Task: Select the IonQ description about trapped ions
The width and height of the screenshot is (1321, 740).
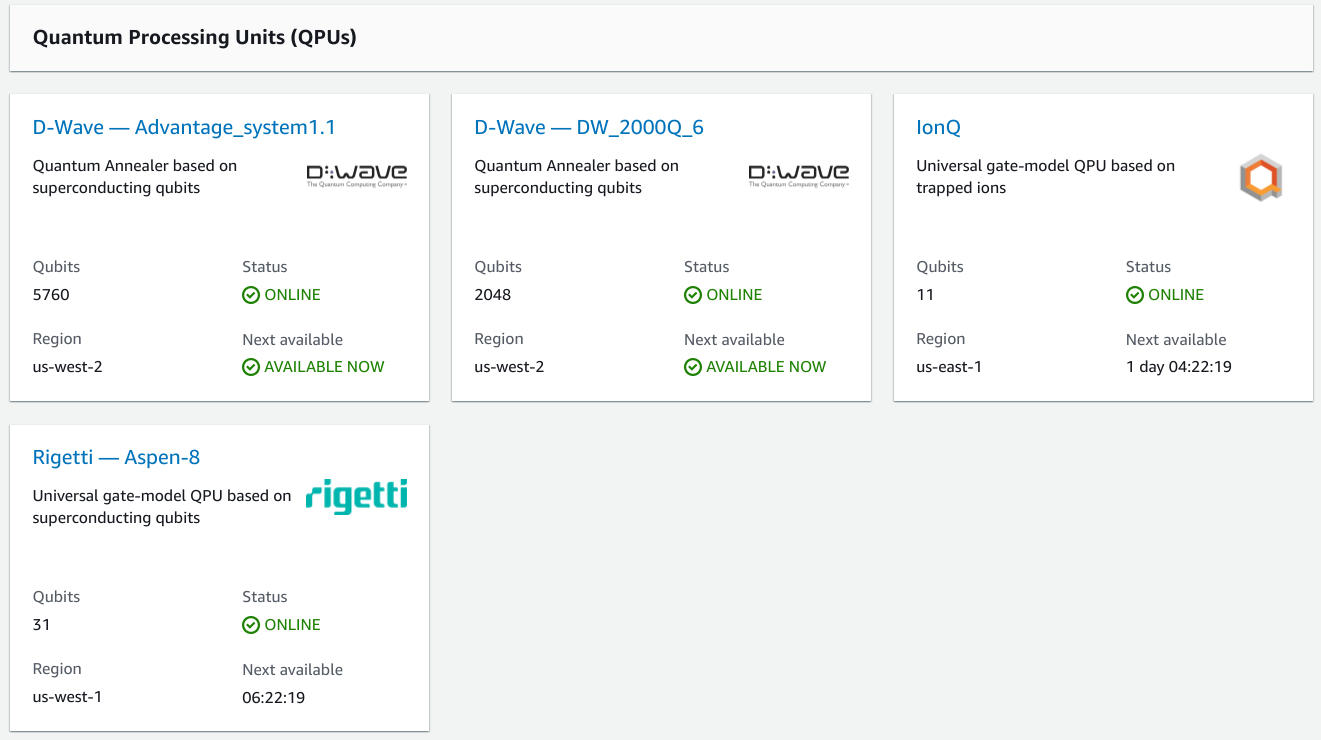Action: (x=1046, y=177)
